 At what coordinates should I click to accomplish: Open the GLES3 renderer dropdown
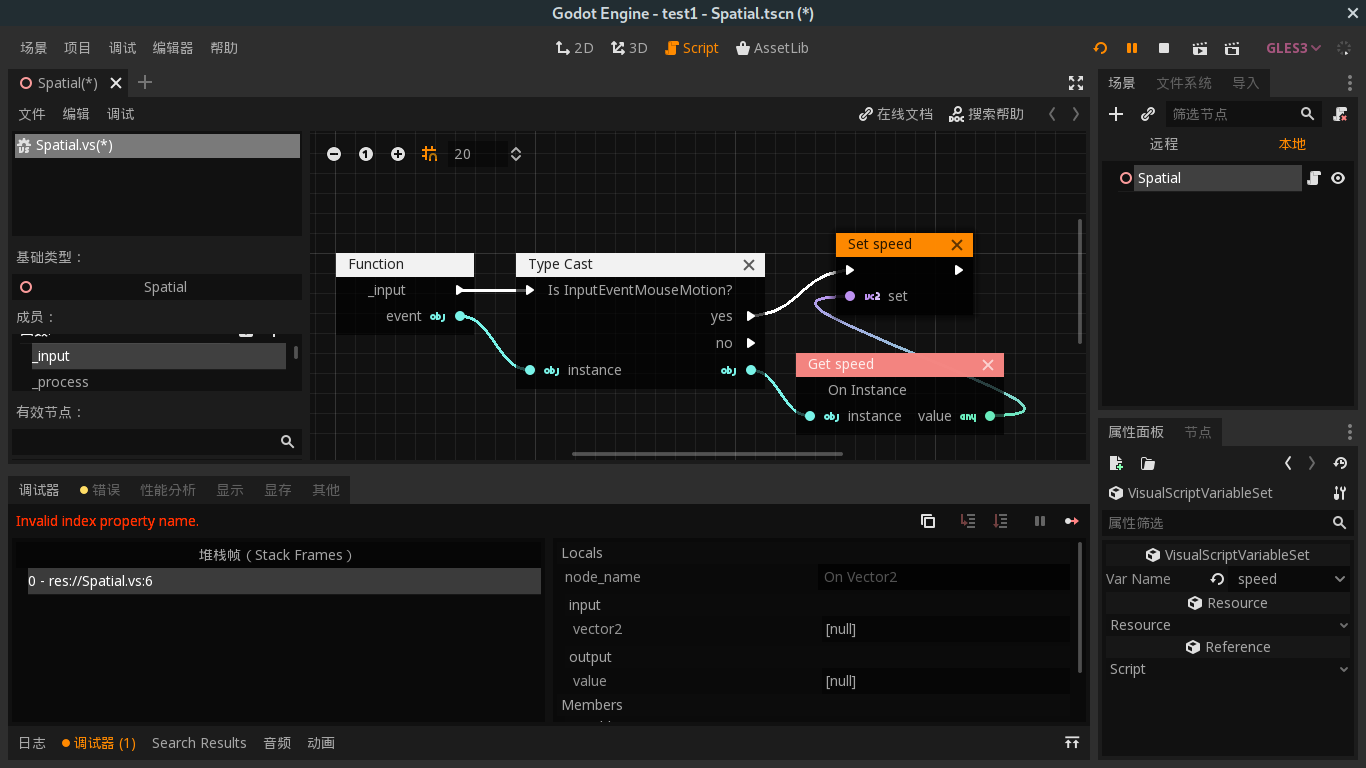[1294, 48]
